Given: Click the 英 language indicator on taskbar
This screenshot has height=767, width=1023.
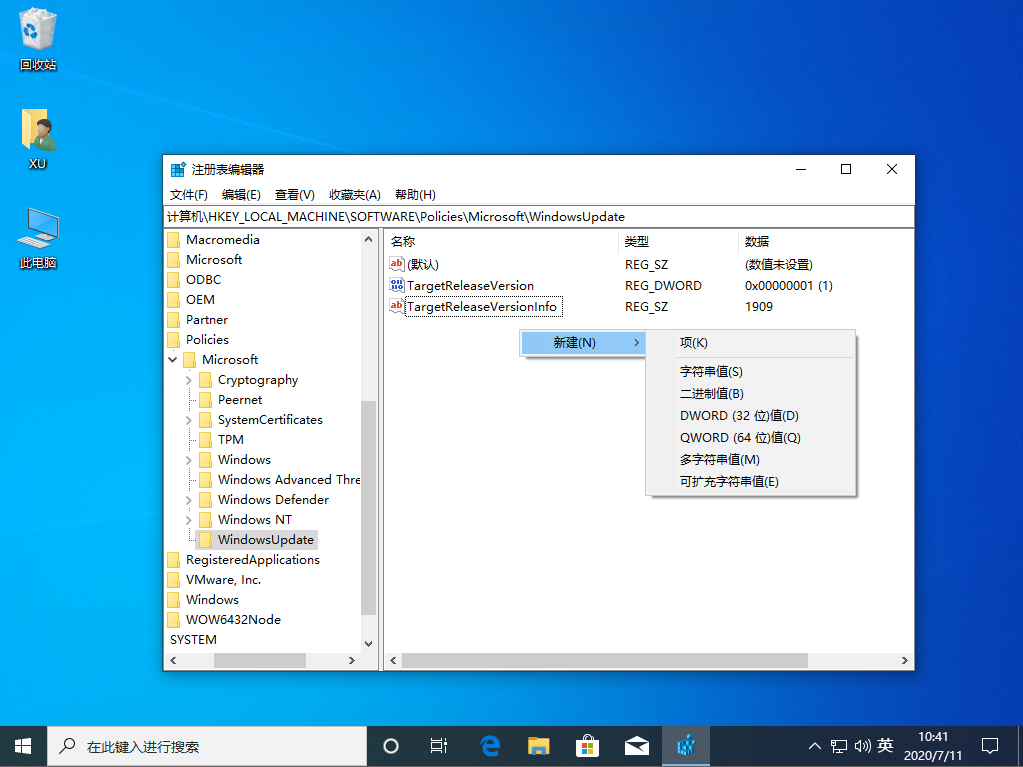Looking at the screenshot, I should point(885,745).
